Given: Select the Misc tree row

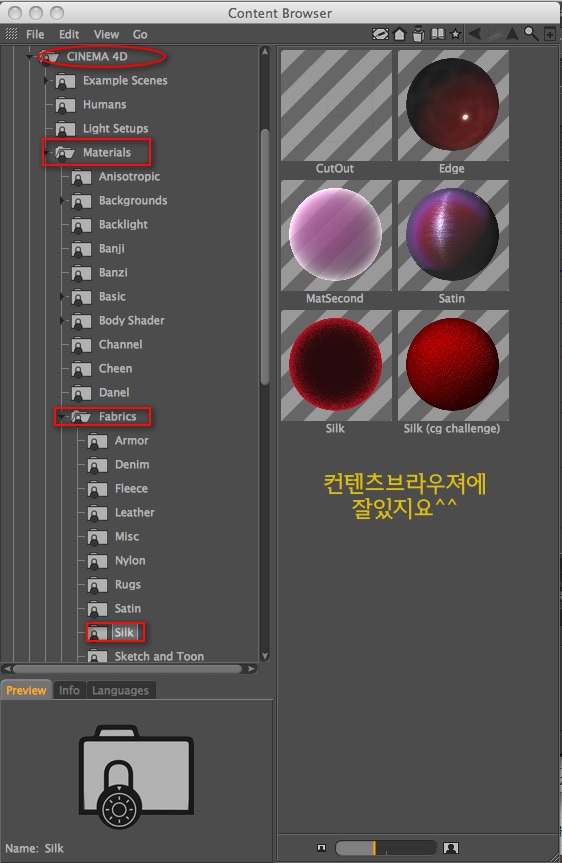Looking at the screenshot, I should 127,537.
